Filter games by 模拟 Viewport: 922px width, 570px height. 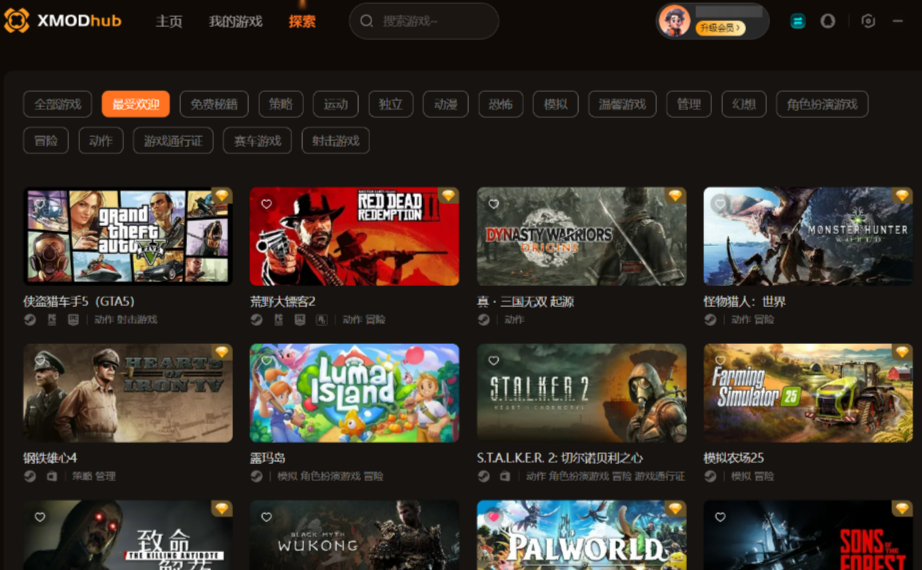point(556,104)
